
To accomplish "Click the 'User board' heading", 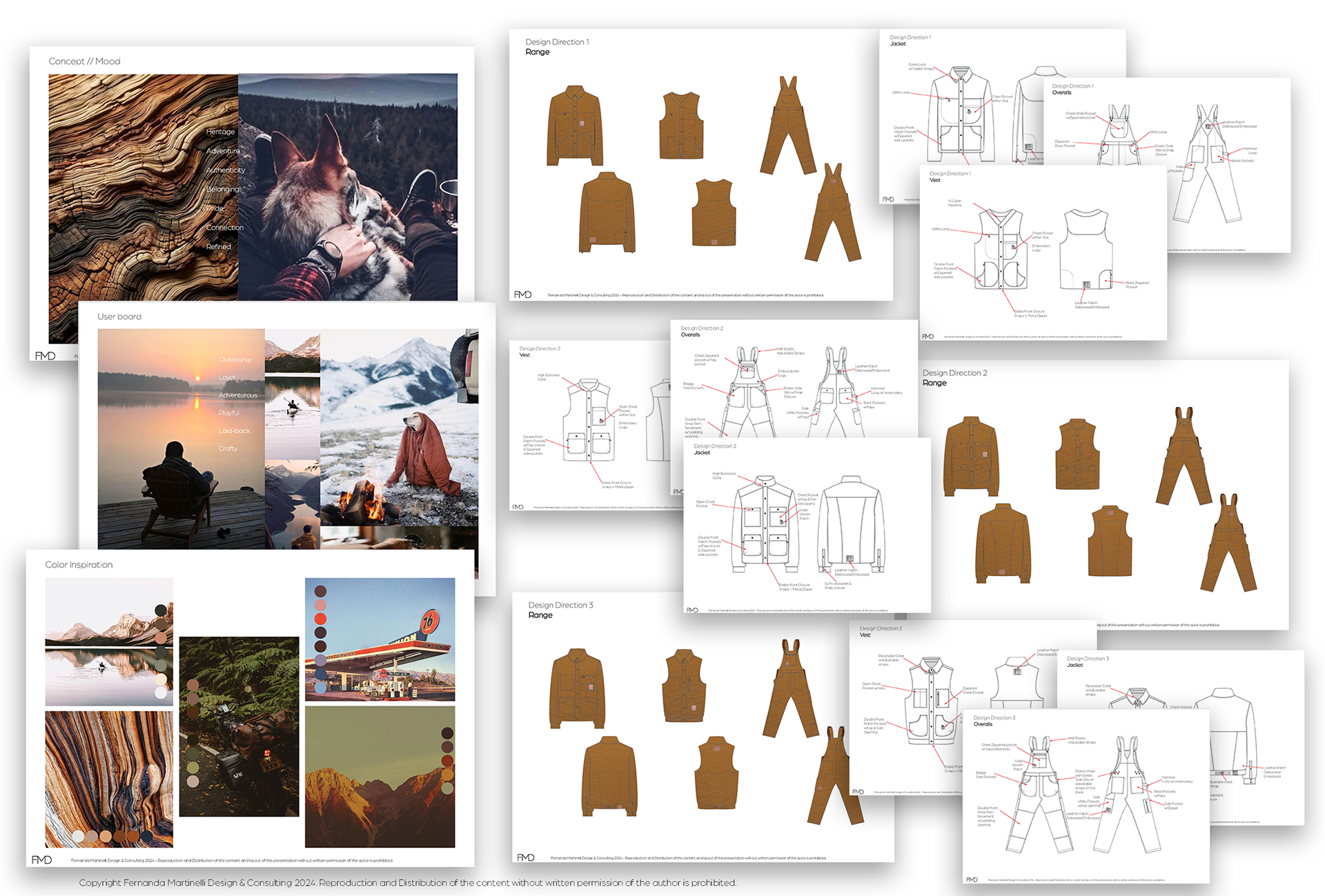I will tap(119, 317).
